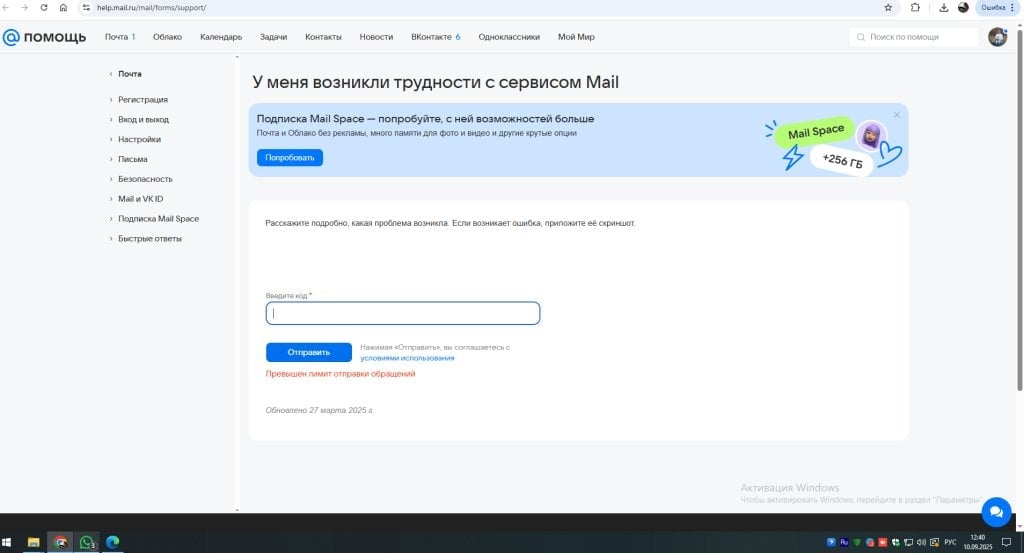This screenshot has height=553, width=1024.
Task: Click the browser back arrow
Action: coord(6,7)
